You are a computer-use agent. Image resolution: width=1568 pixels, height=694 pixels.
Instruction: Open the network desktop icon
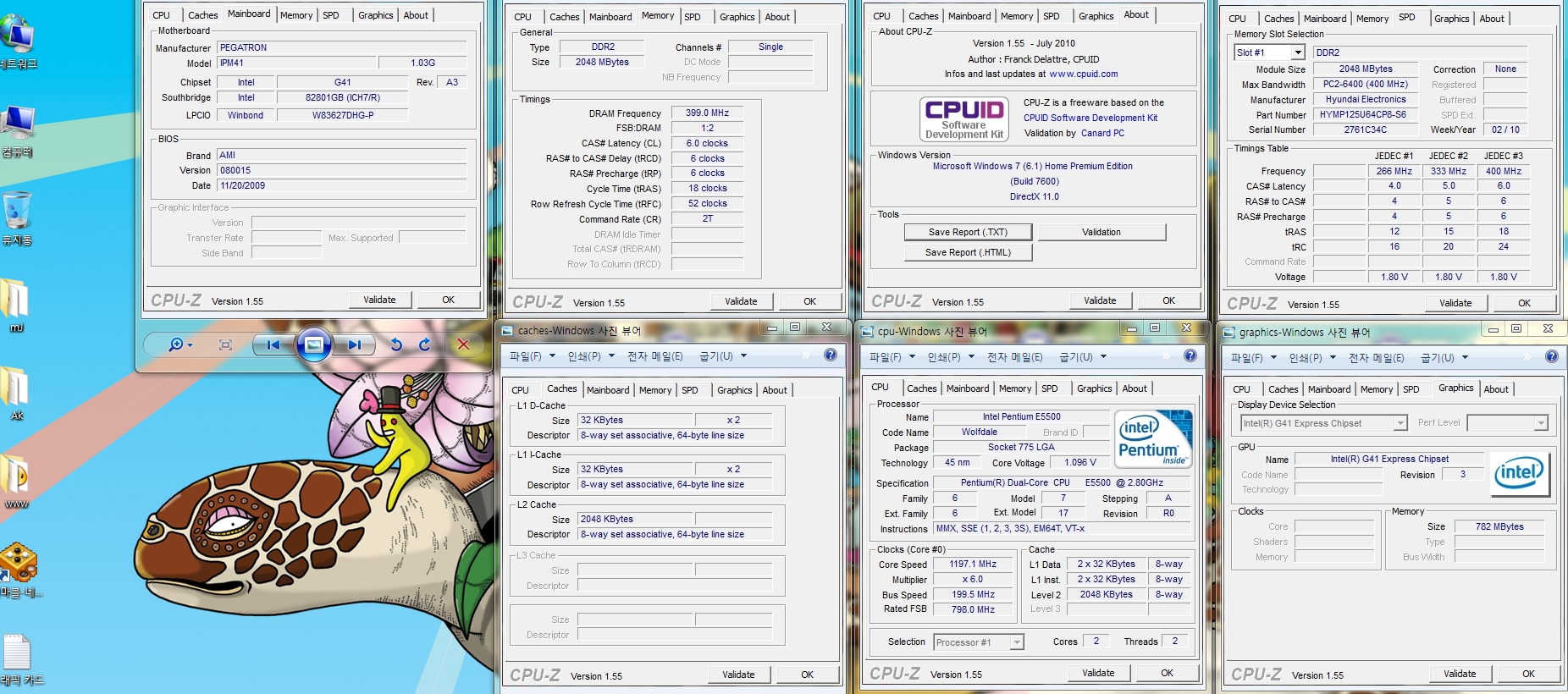18,42
